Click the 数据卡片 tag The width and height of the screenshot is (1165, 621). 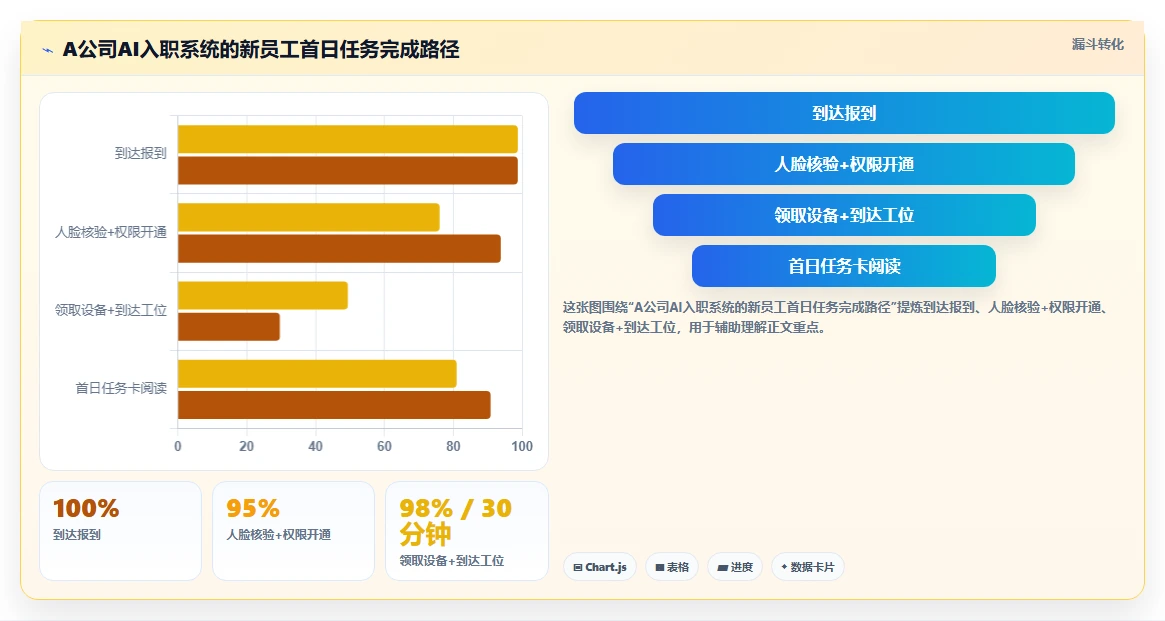(x=808, y=567)
